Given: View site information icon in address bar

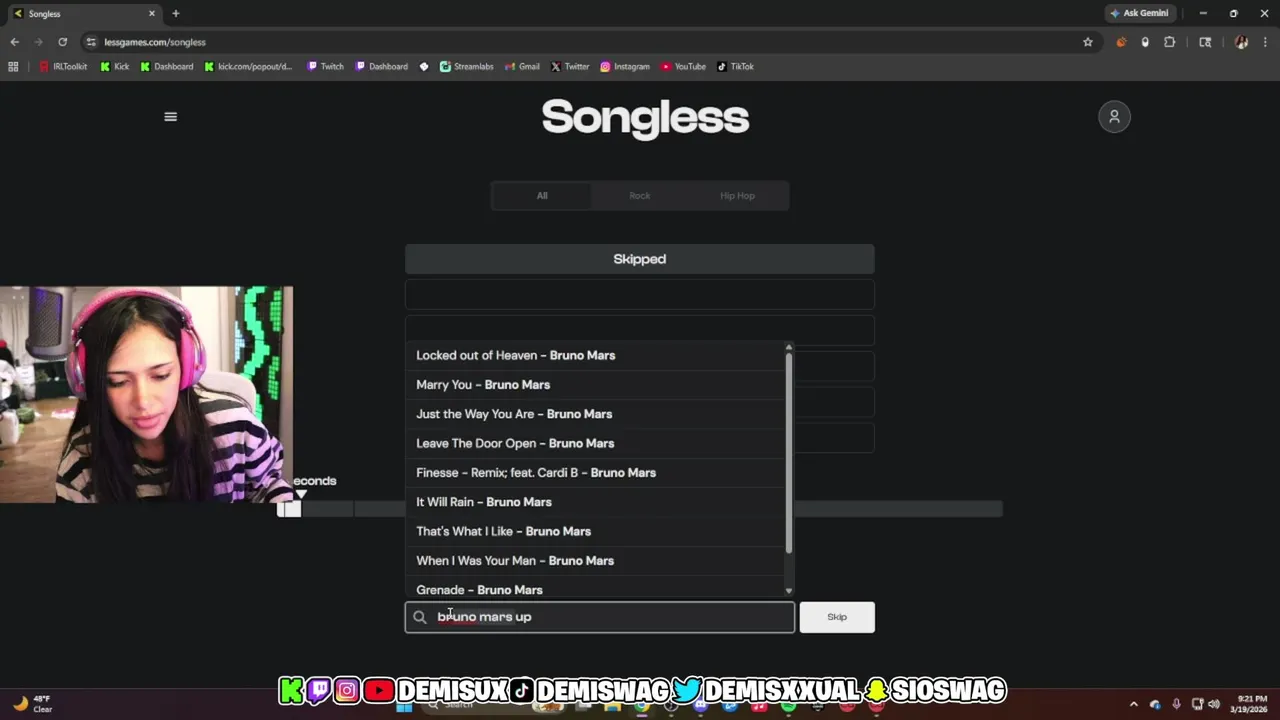Looking at the screenshot, I should (91, 42).
